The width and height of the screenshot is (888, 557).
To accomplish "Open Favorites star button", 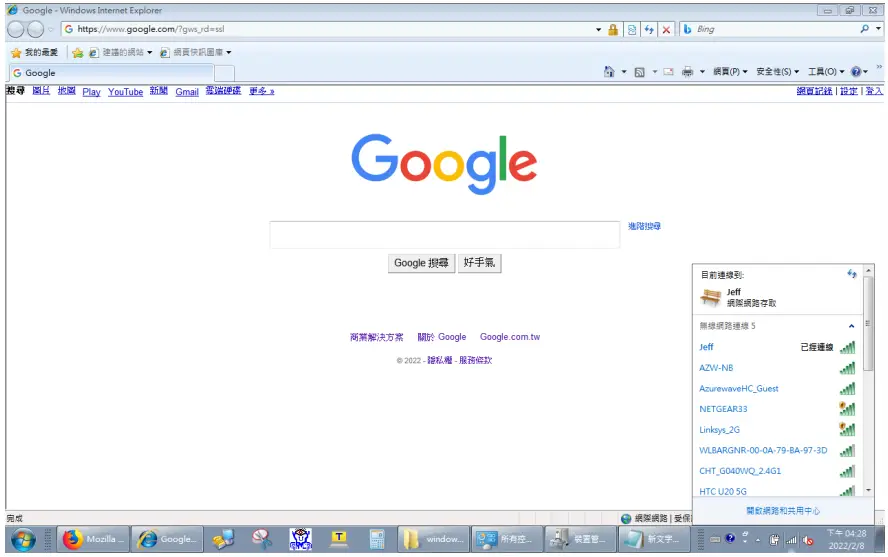I will click(35, 52).
